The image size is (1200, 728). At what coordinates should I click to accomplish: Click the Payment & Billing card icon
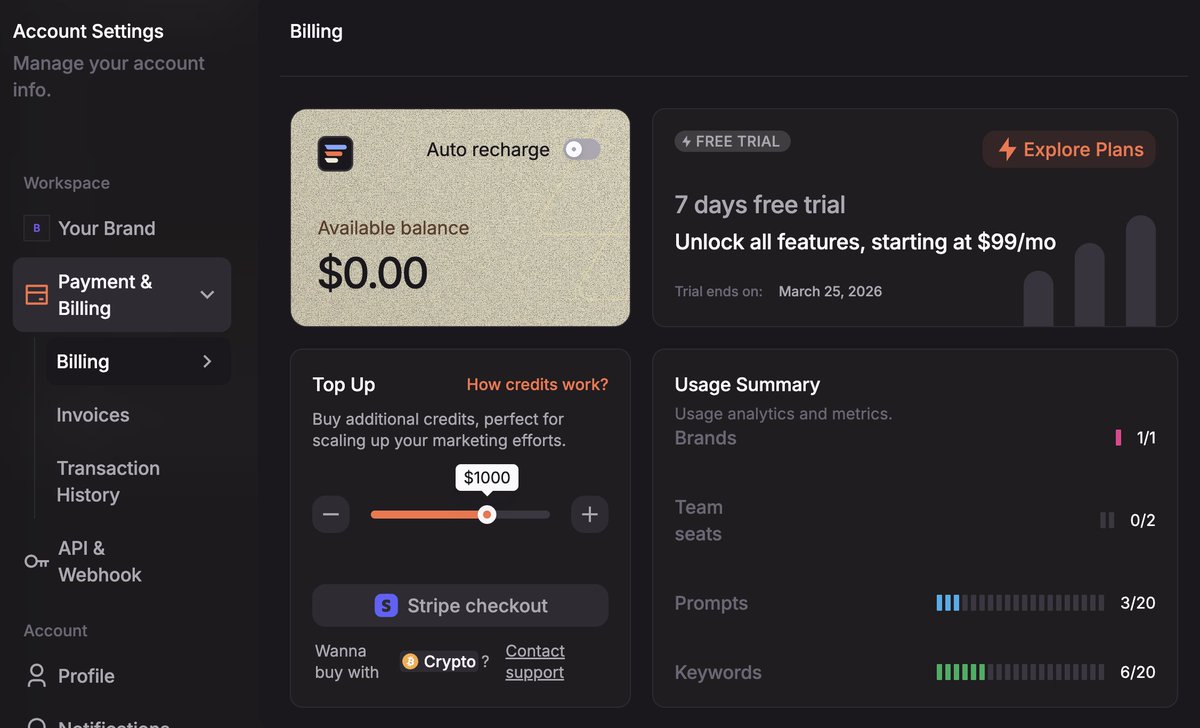(37, 295)
